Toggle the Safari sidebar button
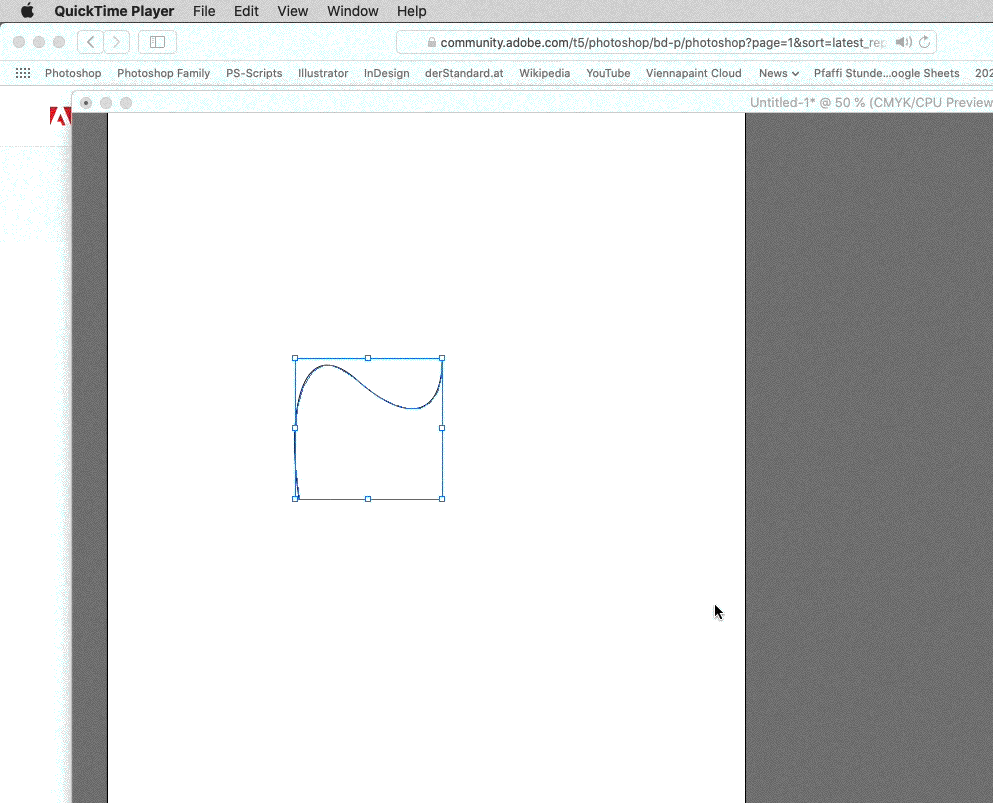993x803 pixels. click(x=157, y=42)
